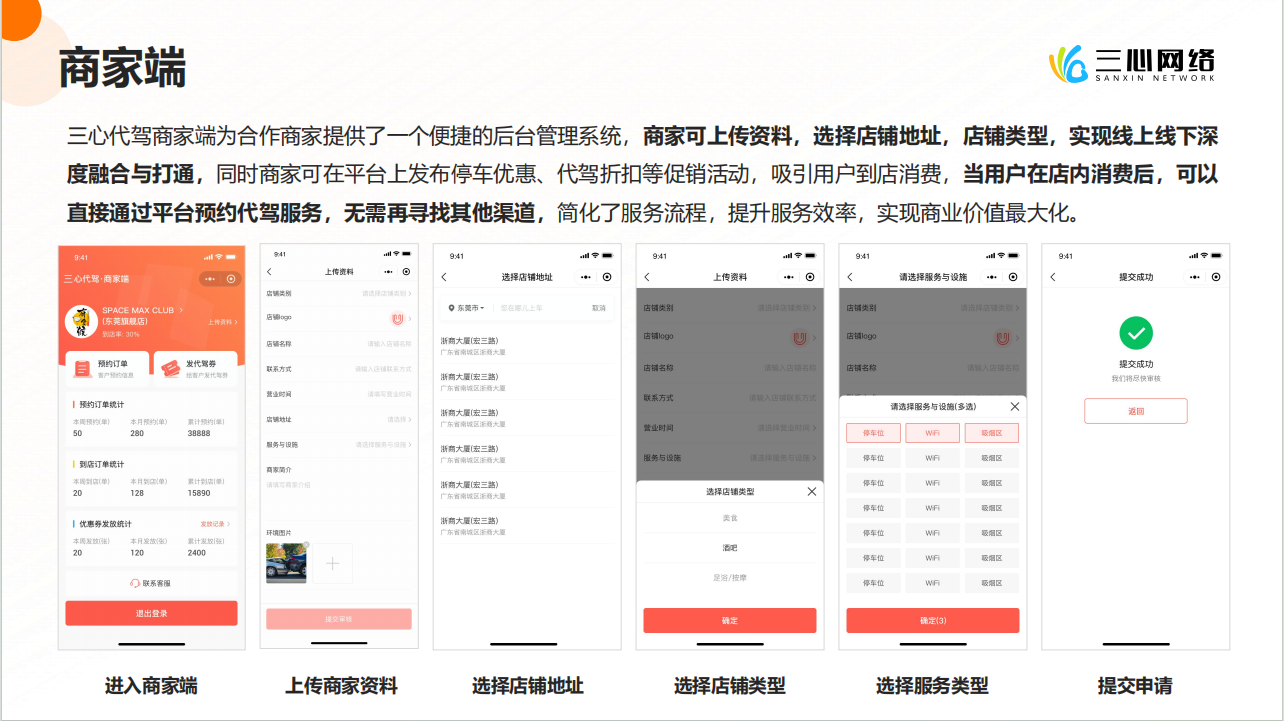Choose 美食 in store type menu
1284x721 pixels.
(732, 518)
